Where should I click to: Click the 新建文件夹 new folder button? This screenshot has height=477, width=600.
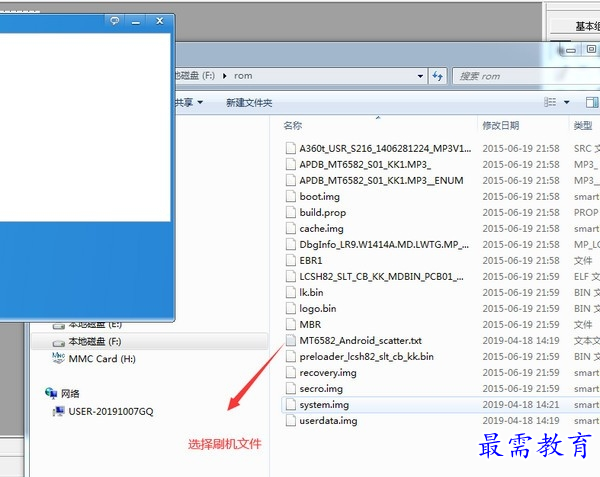pyautogui.click(x=249, y=103)
